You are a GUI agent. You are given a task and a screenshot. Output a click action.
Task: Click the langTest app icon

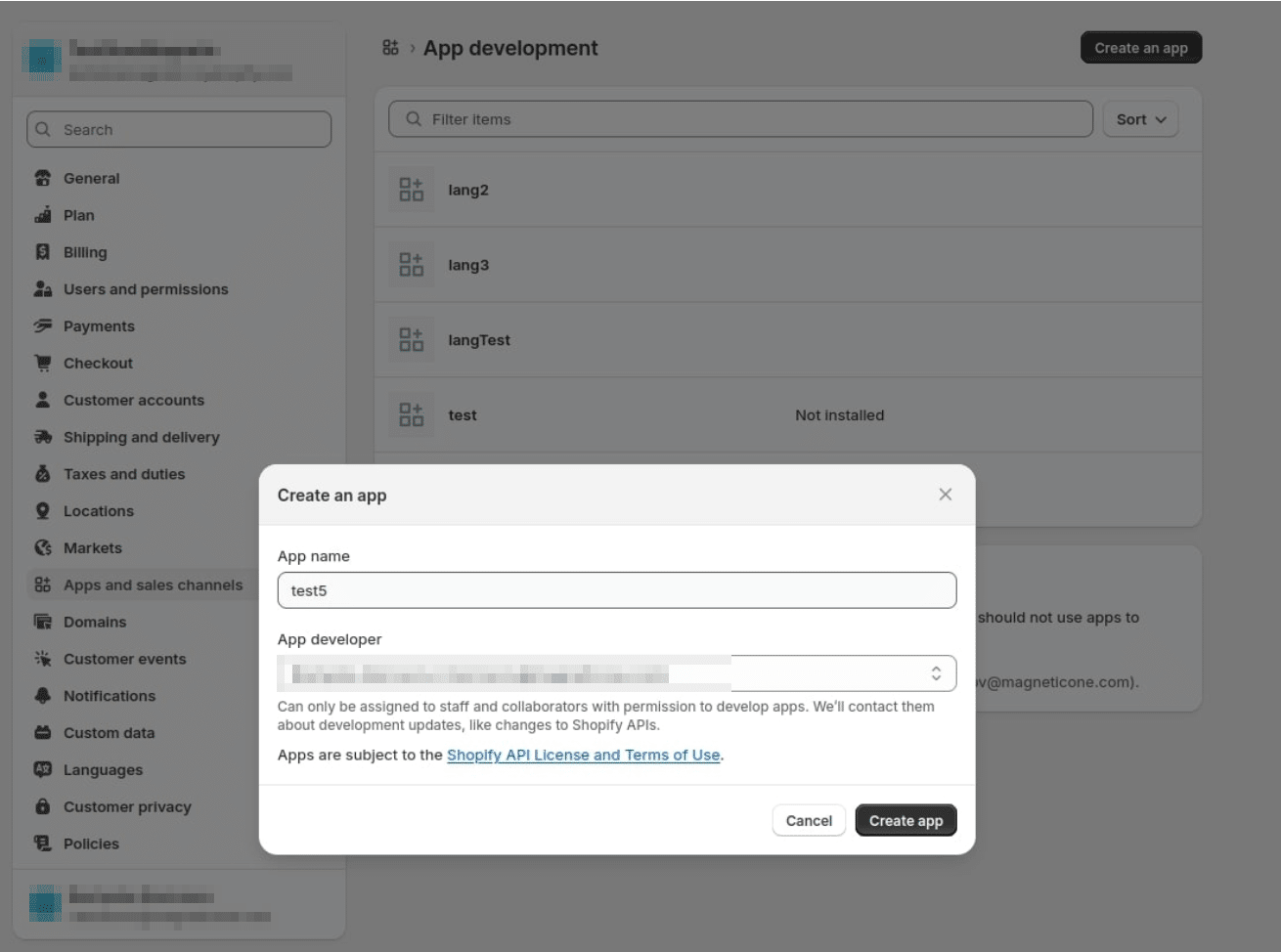[x=412, y=339]
